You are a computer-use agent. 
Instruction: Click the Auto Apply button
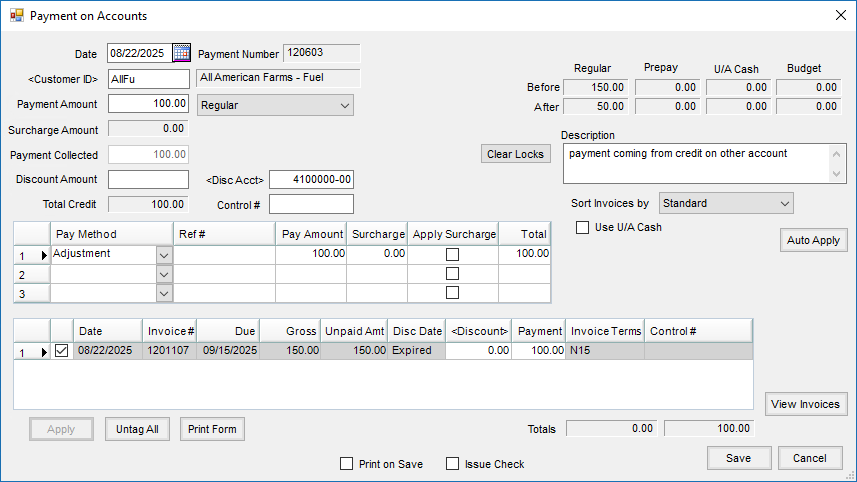pos(813,240)
